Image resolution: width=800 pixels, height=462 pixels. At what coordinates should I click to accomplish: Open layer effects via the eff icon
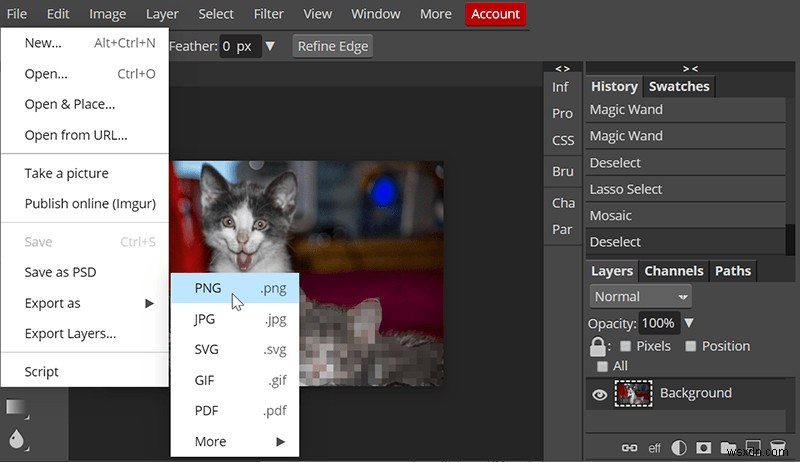tap(654, 448)
